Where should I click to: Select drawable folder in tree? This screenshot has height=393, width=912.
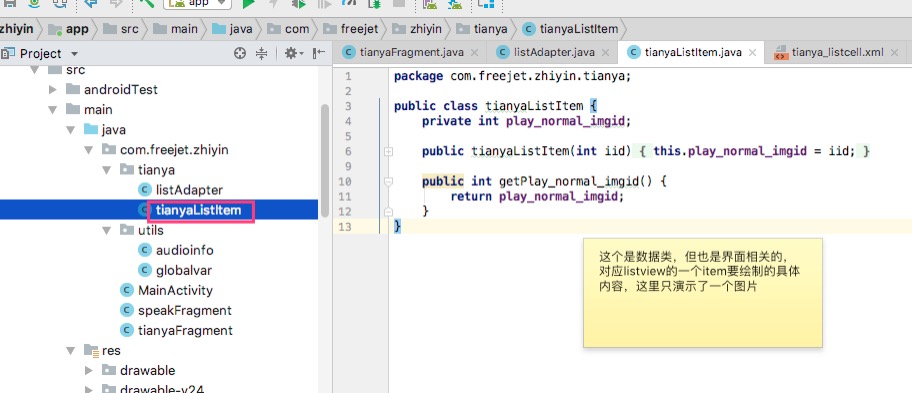click(138, 370)
